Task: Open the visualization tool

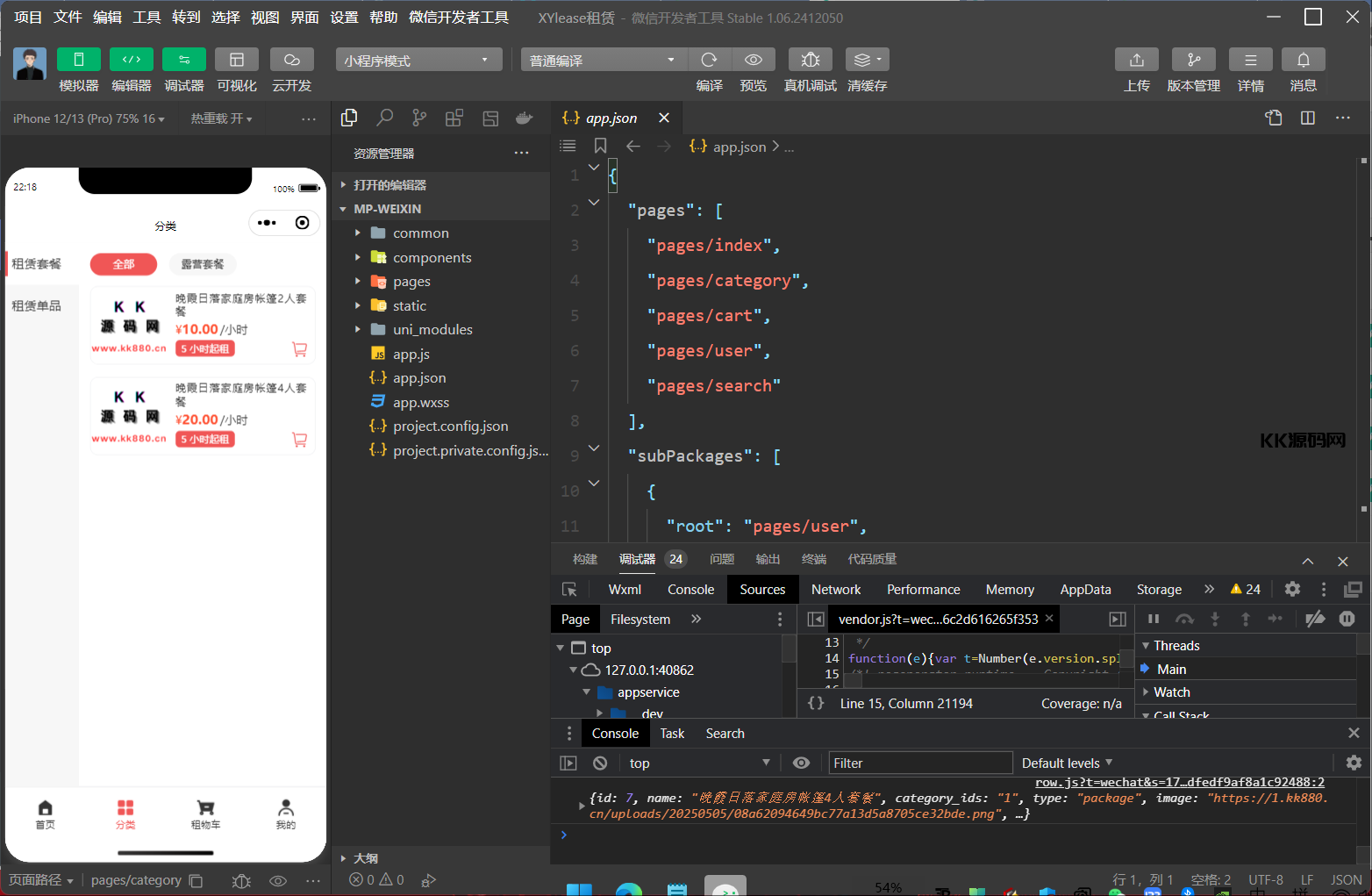Action: click(237, 60)
